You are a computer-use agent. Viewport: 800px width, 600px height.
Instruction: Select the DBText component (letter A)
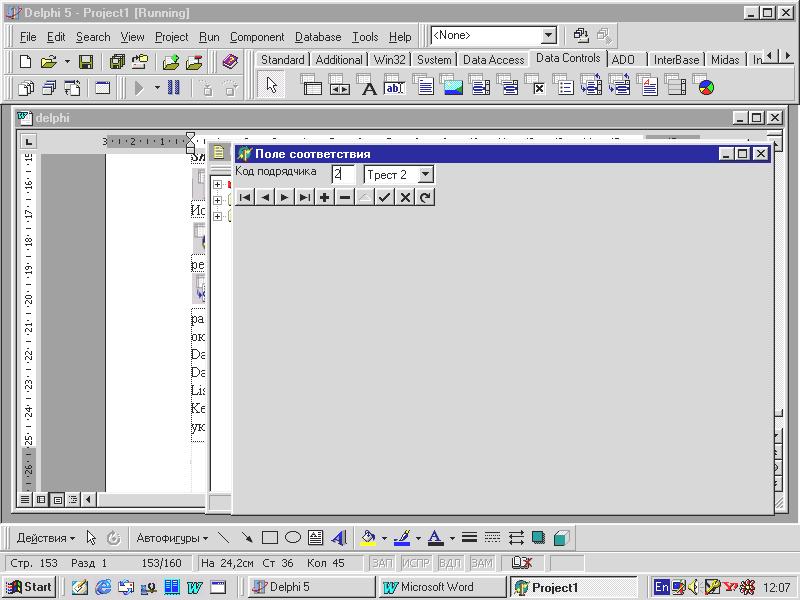(x=367, y=85)
